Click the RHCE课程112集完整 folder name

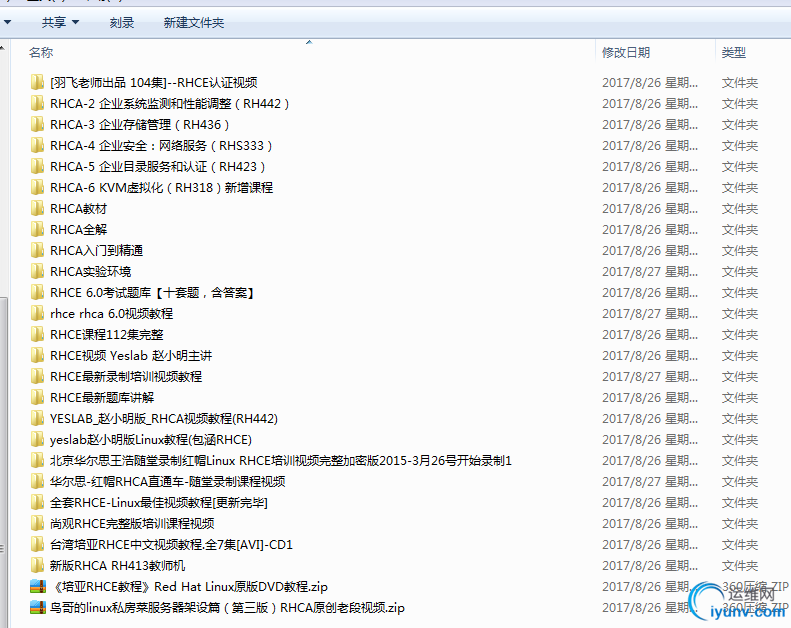(x=107, y=334)
